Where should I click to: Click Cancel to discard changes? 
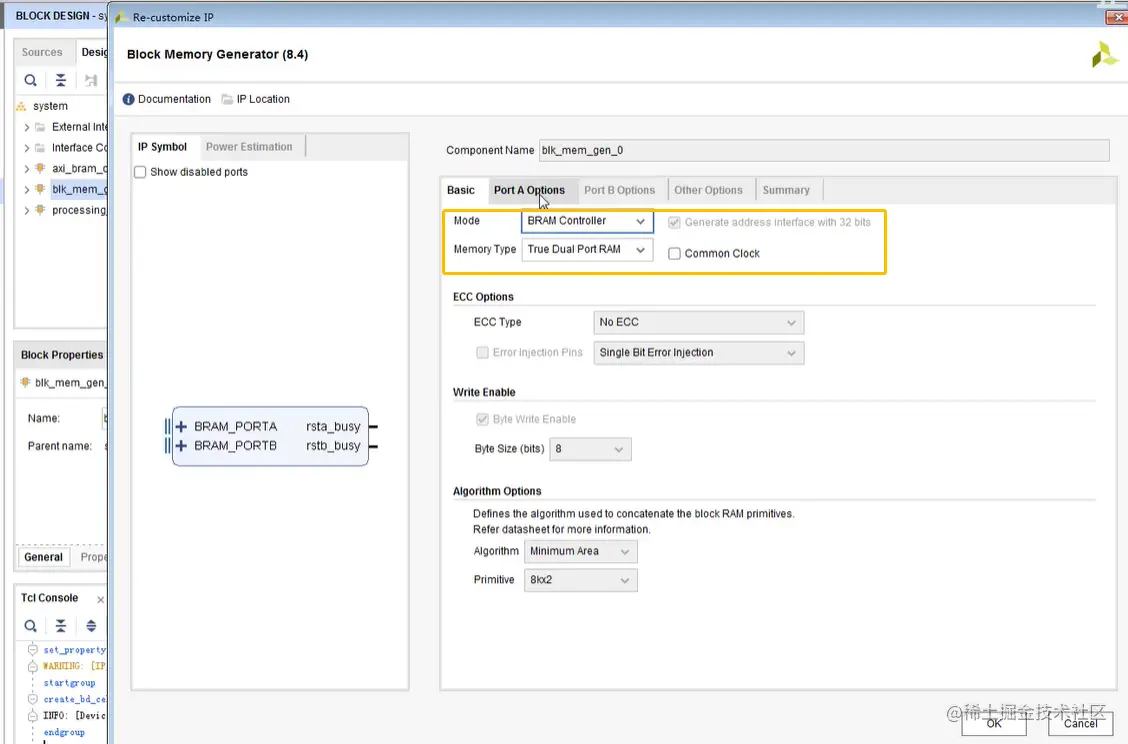[x=1081, y=723]
